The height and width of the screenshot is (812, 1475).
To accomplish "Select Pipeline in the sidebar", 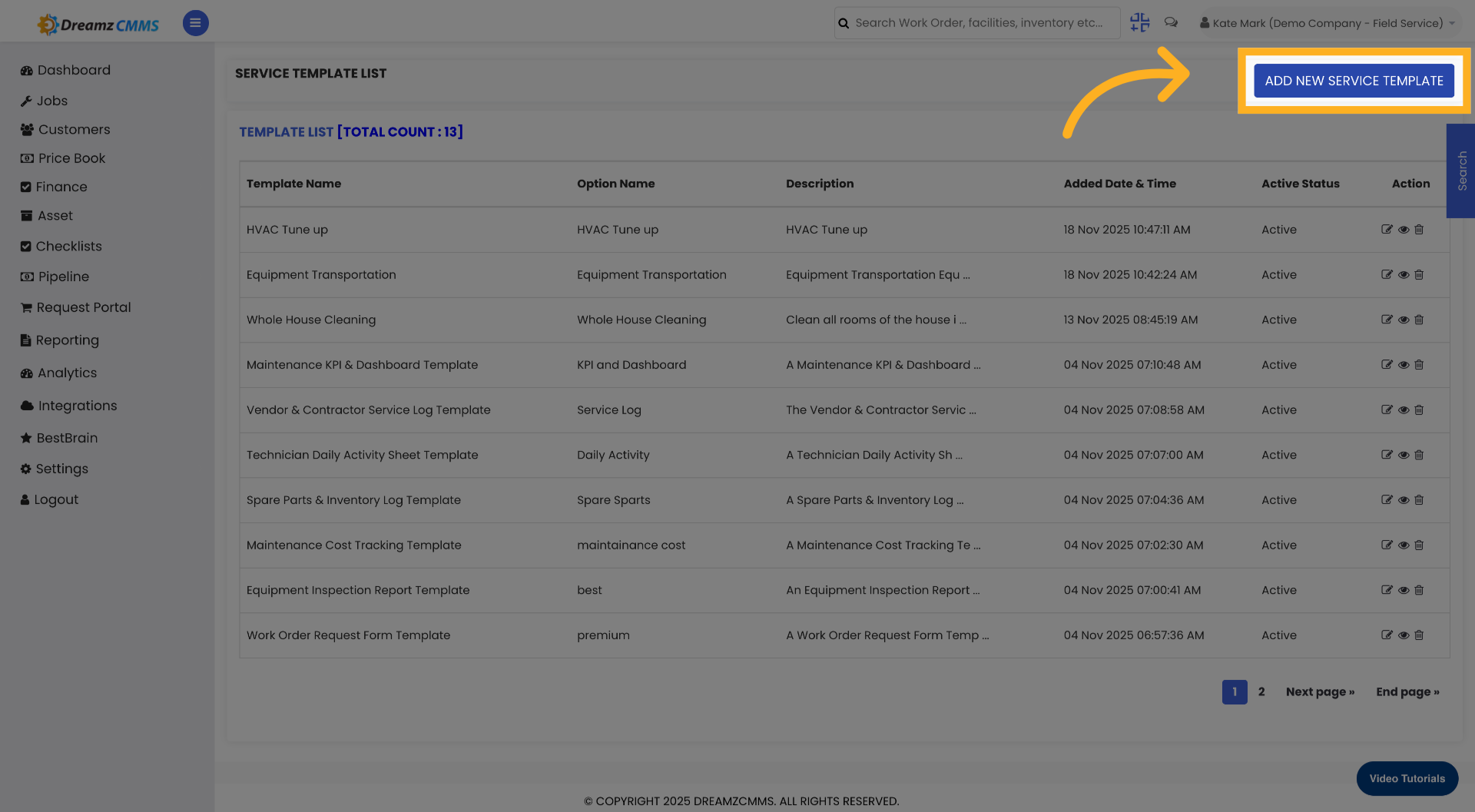I will [55, 277].
